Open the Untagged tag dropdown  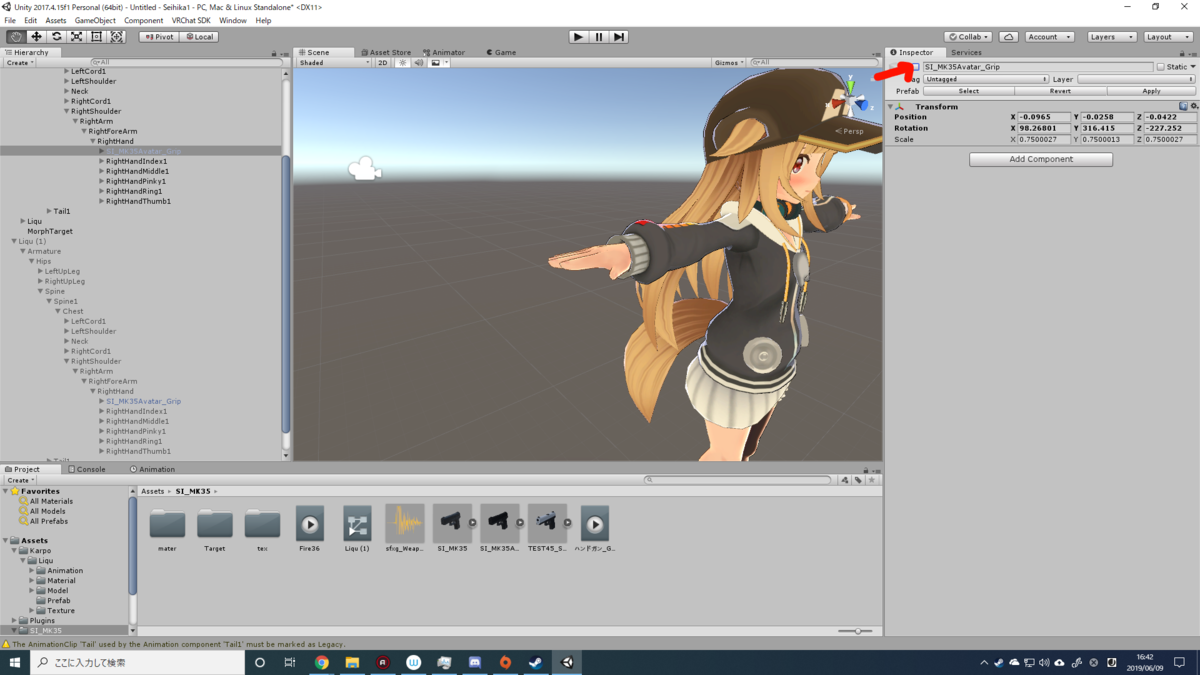986,79
